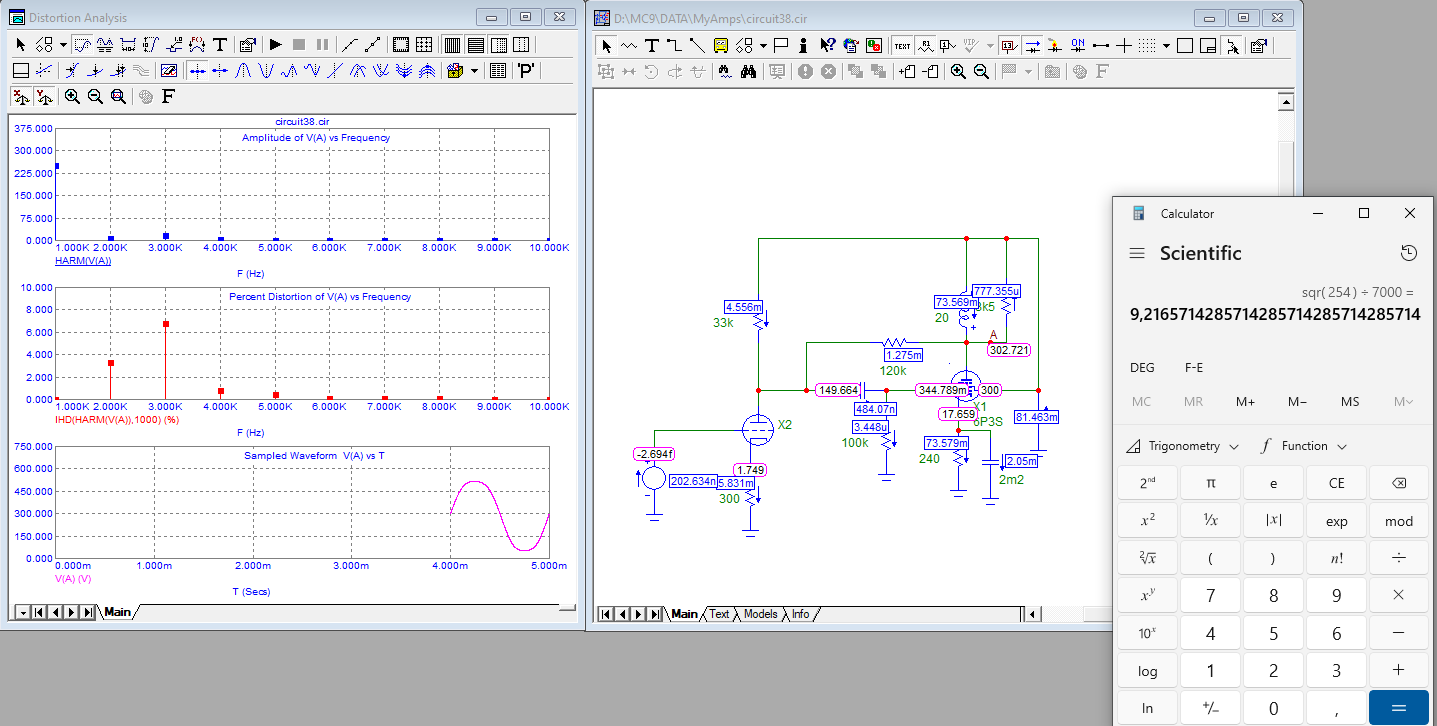The width and height of the screenshot is (1437, 726).
Task: Toggle DEG angle unit in Calculator
Action: pos(1142,367)
